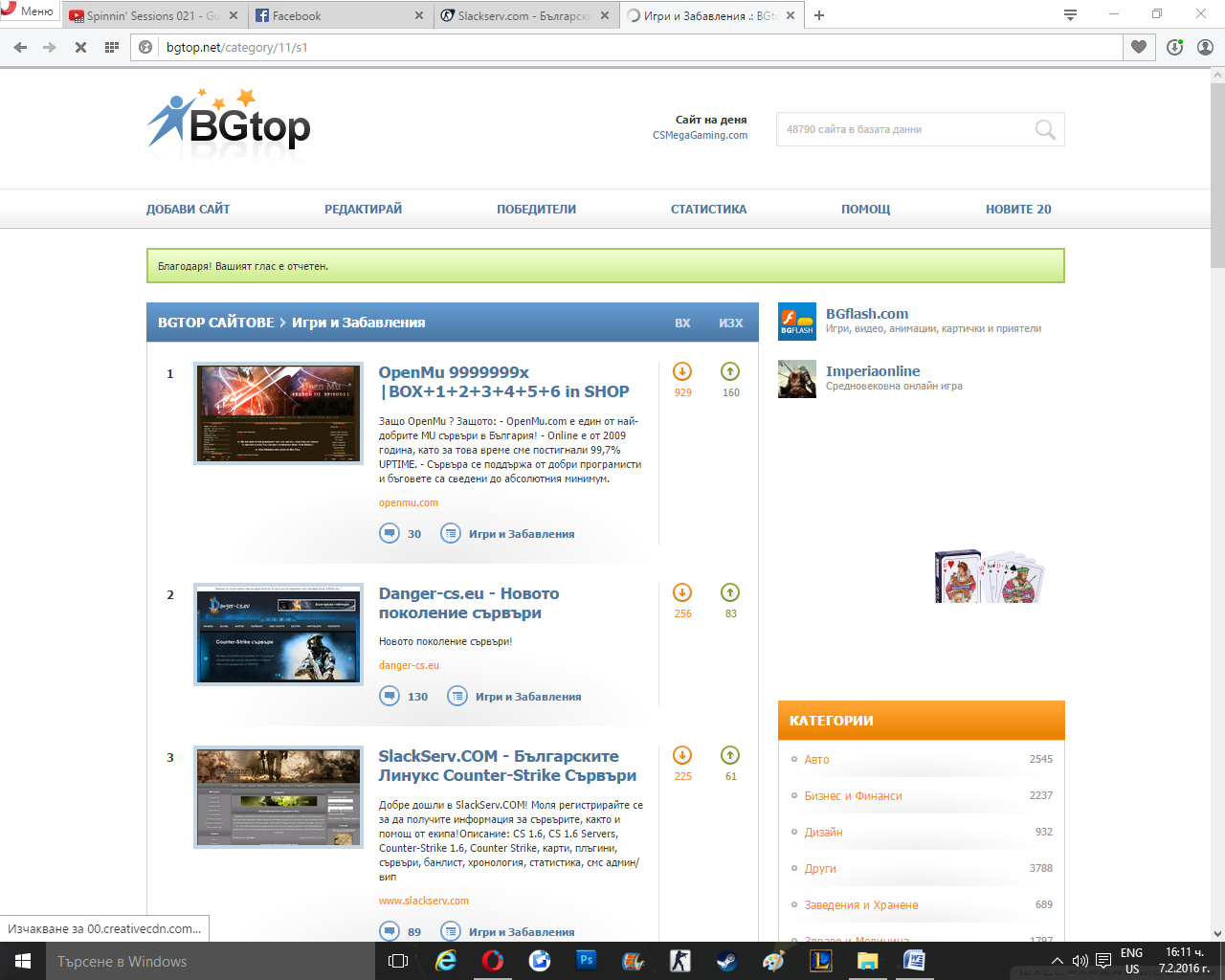Open the tab menu icon in title bar
The height and width of the screenshot is (980, 1225).
tap(1070, 15)
